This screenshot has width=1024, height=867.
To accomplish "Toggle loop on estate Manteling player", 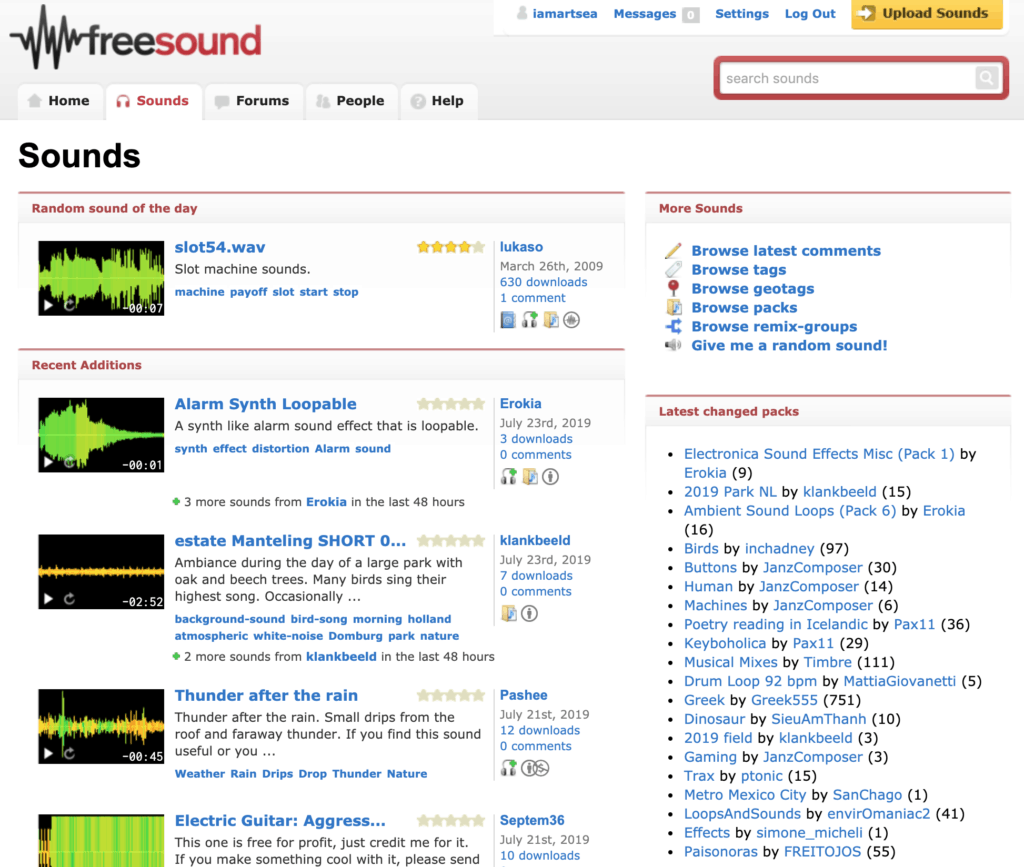I will [x=69, y=599].
